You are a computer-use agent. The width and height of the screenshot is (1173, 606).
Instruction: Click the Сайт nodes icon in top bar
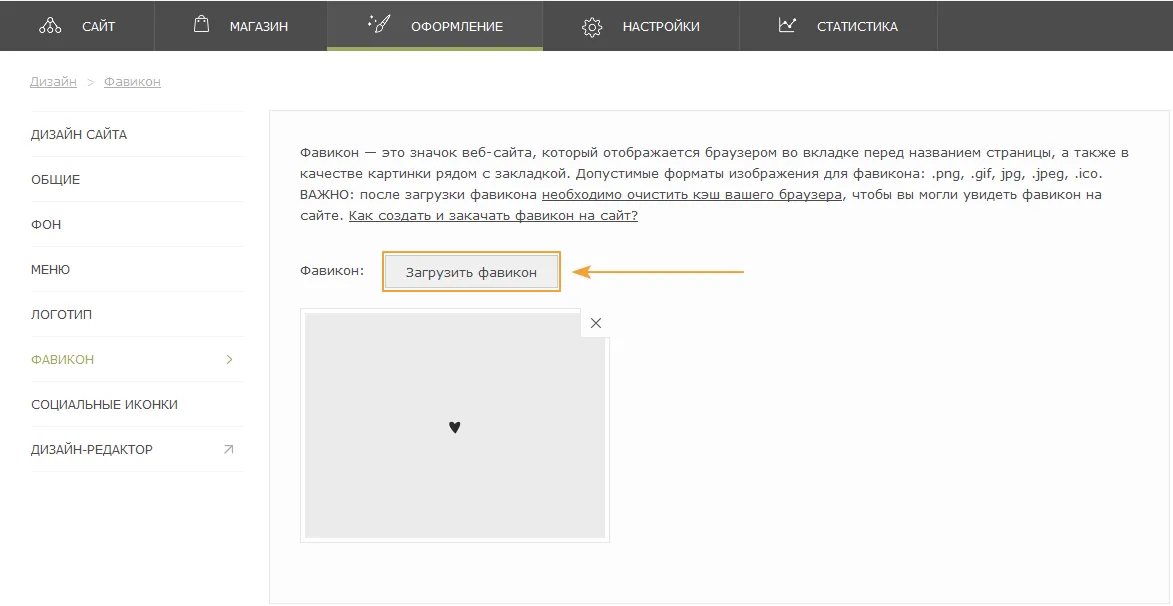tap(49, 26)
